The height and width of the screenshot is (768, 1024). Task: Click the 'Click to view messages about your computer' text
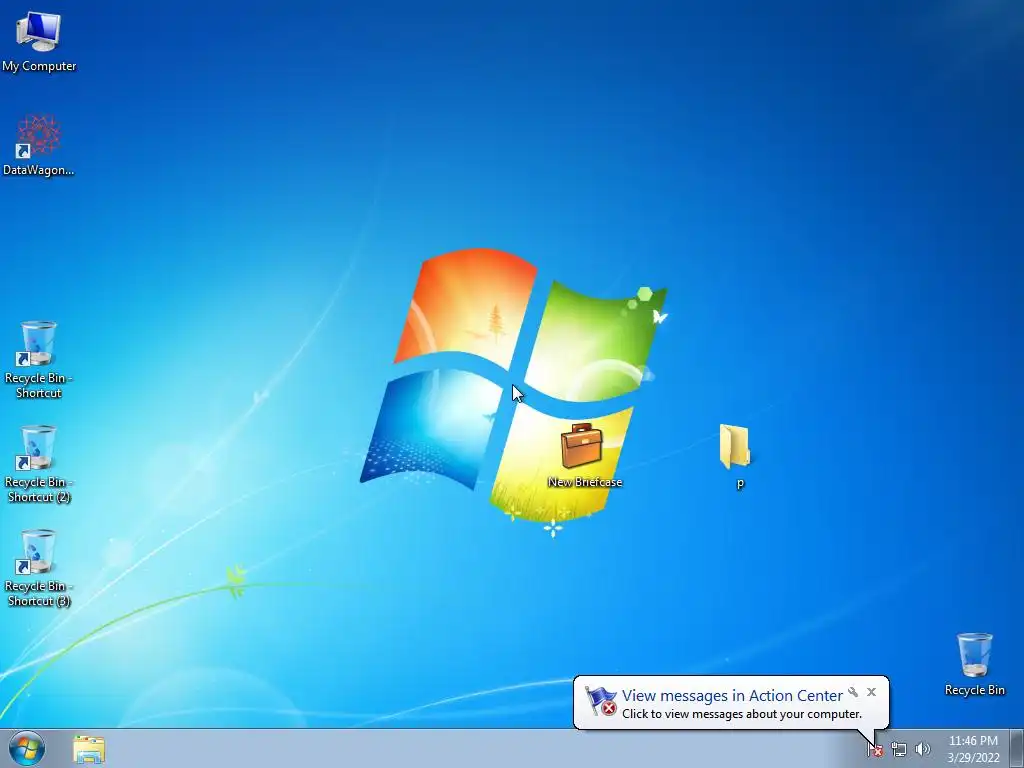click(742, 714)
